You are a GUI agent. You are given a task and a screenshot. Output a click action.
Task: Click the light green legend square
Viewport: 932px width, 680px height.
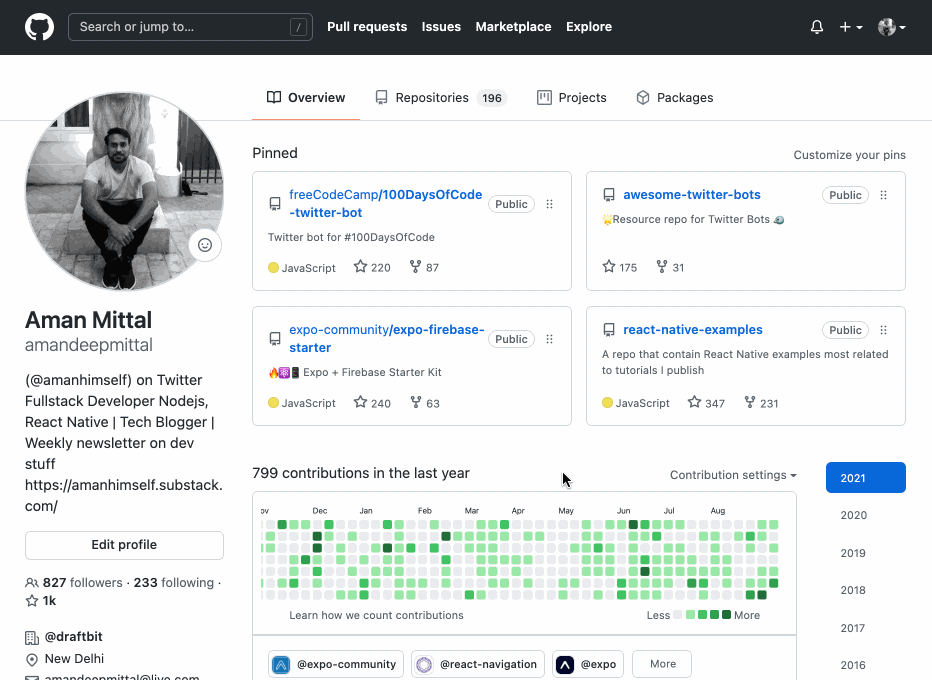pyautogui.click(x=690, y=615)
